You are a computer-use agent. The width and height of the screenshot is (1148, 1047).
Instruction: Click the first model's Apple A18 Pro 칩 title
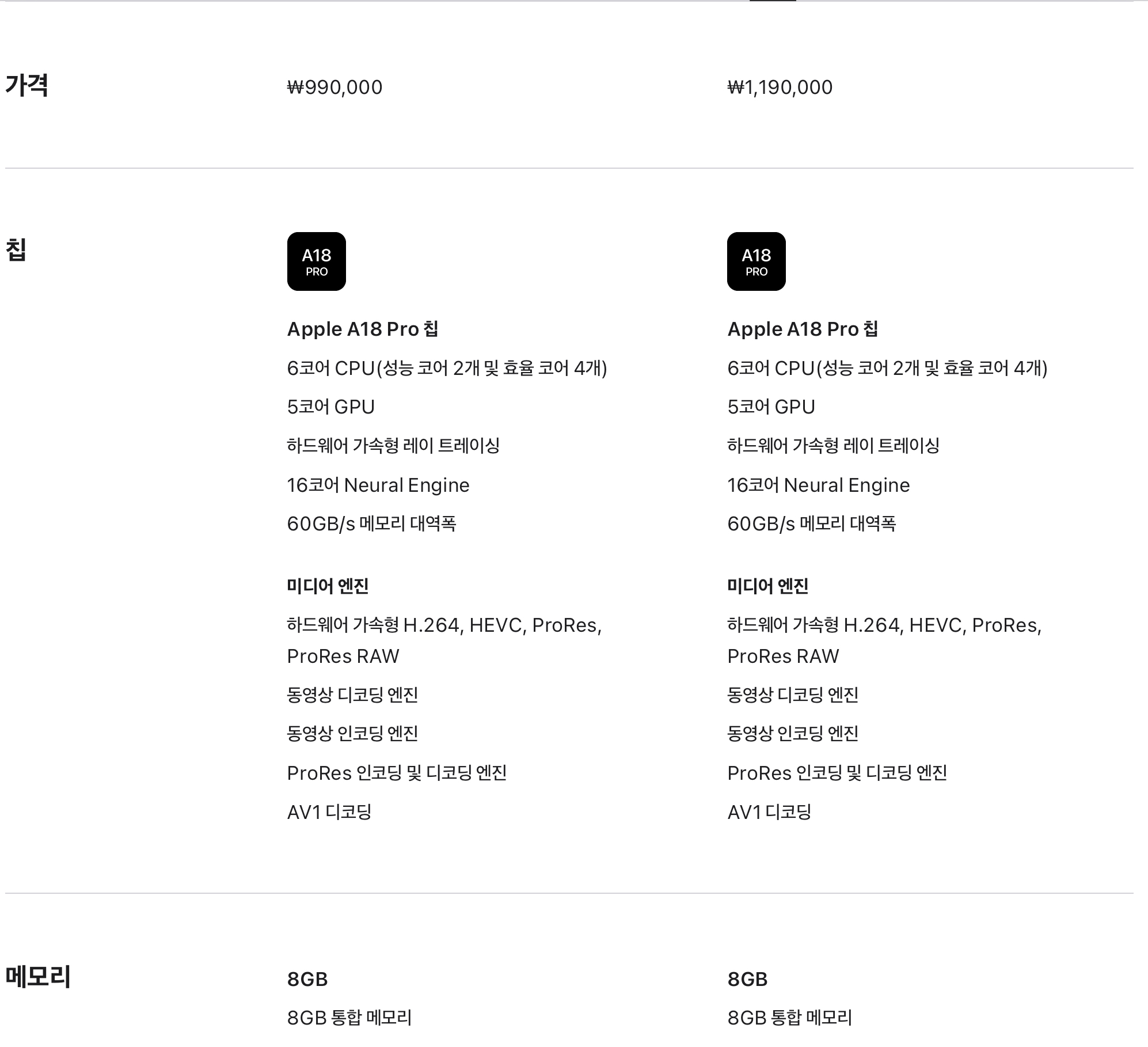point(363,329)
